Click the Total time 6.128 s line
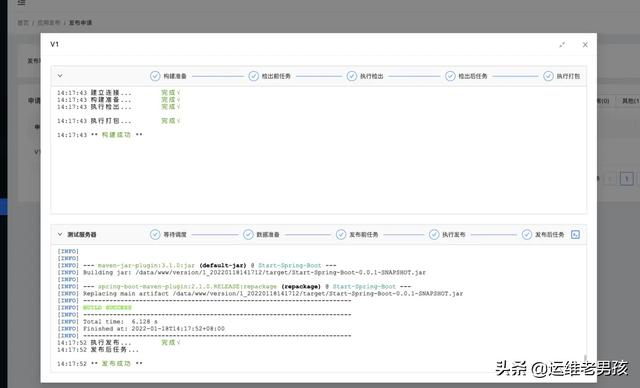Image resolution: width=640 pixels, height=388 pixels. (x=107, y=321)
